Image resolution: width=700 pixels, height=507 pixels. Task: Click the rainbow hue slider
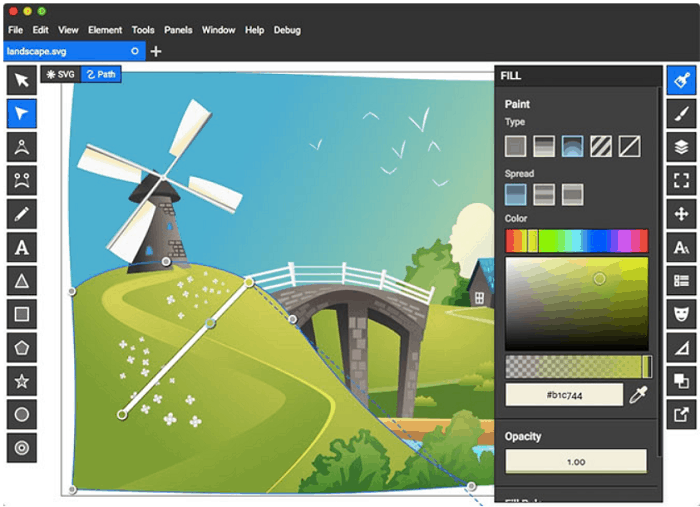tap(576, 241)
